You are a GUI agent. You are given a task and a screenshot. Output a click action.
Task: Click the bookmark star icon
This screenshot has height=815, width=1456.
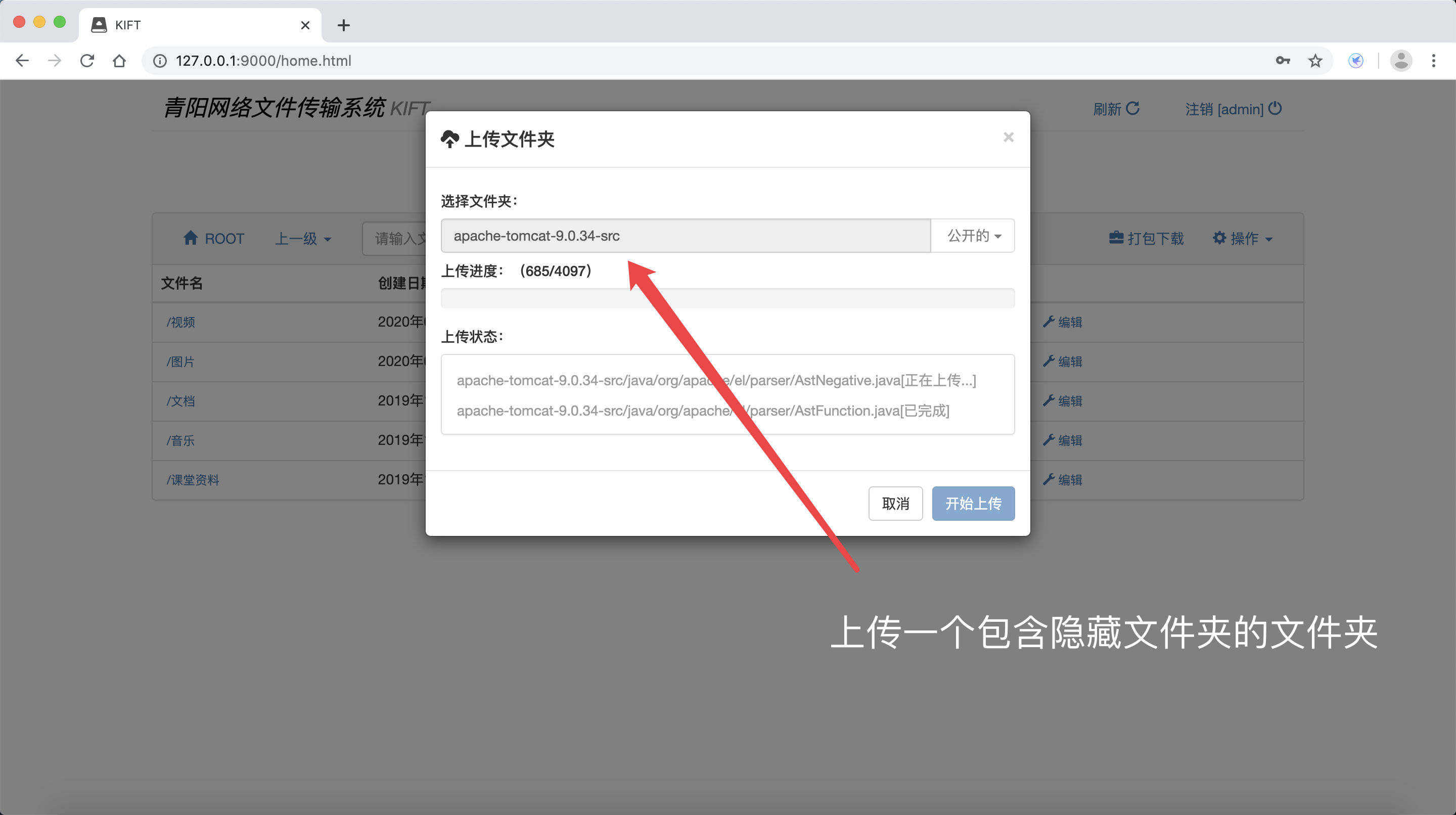[1315, 61]
